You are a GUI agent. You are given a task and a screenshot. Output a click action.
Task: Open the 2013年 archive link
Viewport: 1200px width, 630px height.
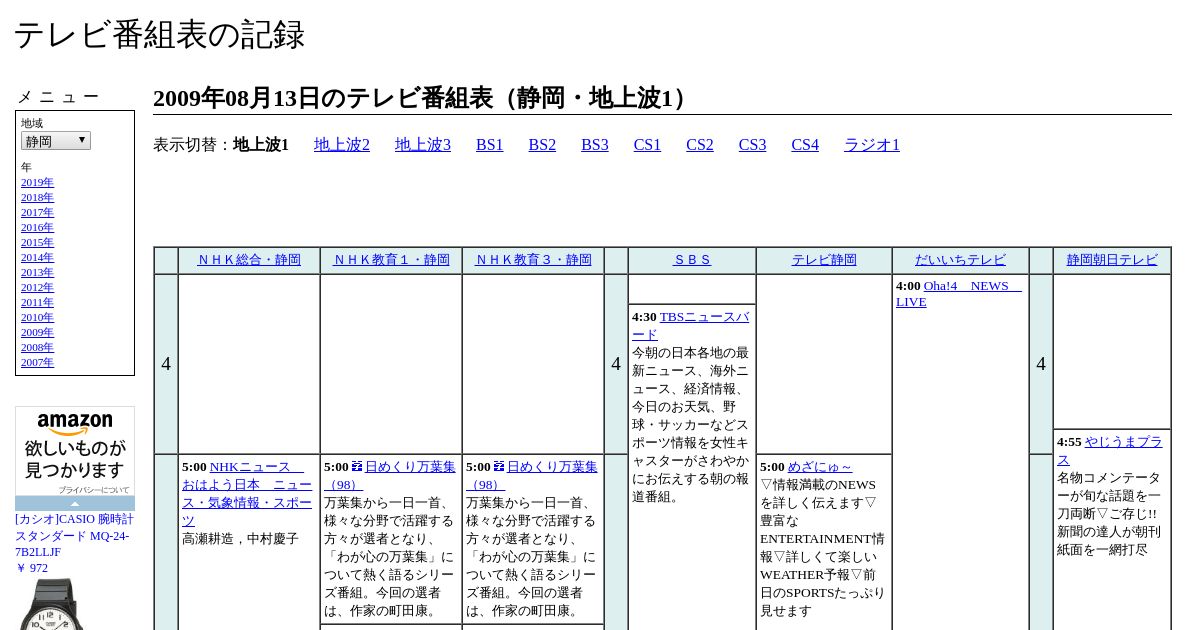[37, 272]
